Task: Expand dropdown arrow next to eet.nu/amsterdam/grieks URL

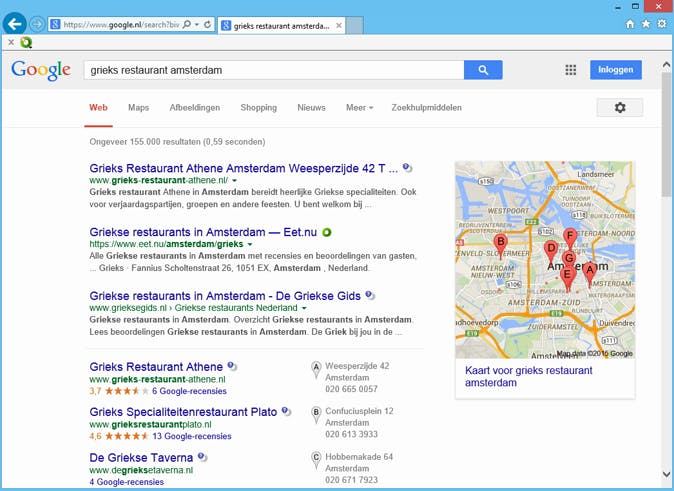Action: [250, 244]
